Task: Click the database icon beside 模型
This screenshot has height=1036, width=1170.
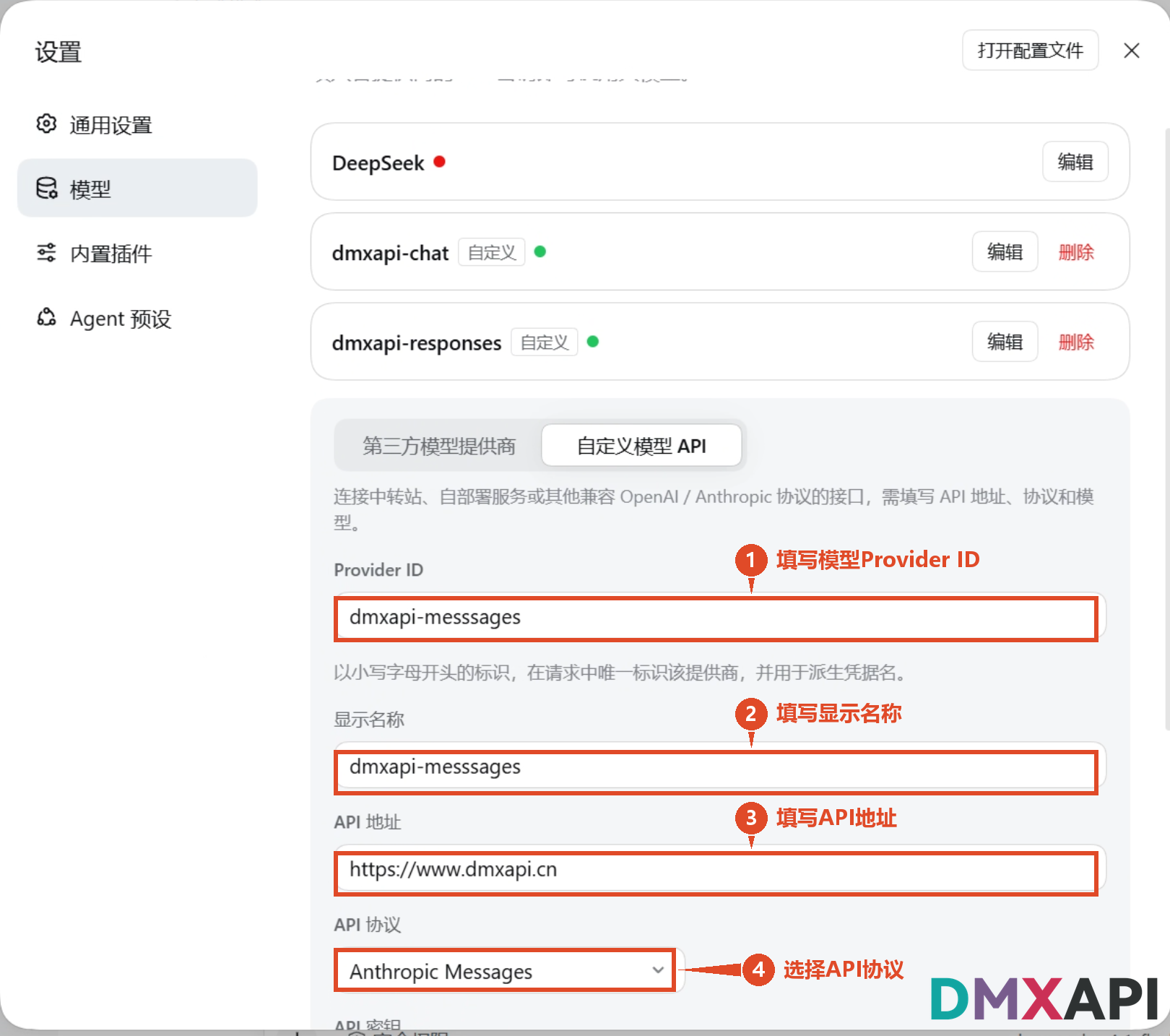Action: [x=46, y=188]
